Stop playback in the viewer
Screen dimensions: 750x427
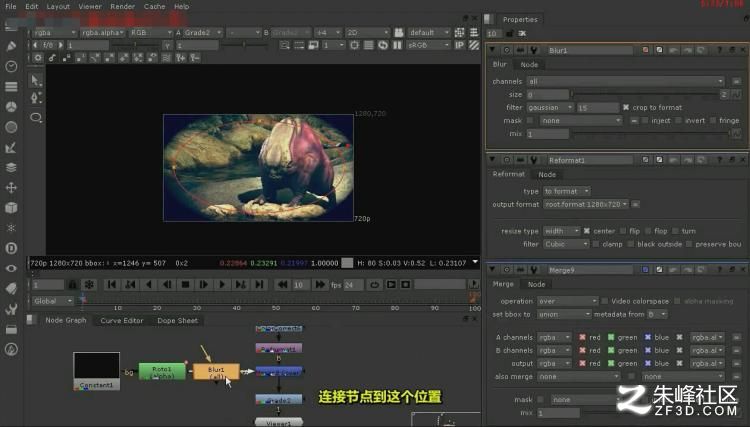click(185, 285)
